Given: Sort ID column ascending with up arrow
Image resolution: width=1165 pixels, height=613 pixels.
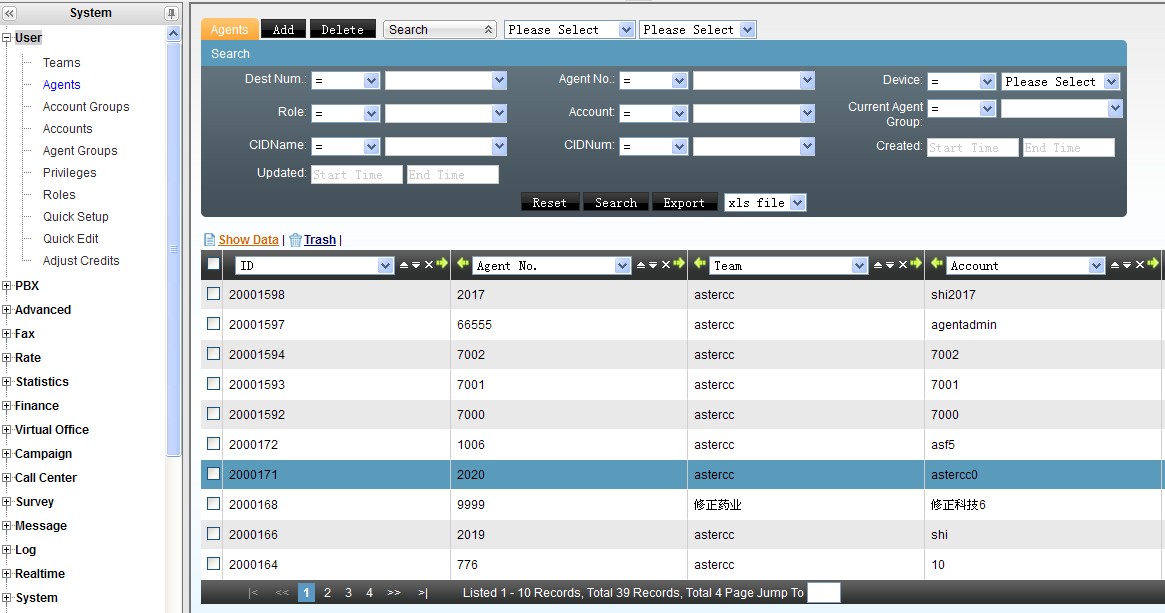Looking at the screenshot, I should click(x=404, y=265).
